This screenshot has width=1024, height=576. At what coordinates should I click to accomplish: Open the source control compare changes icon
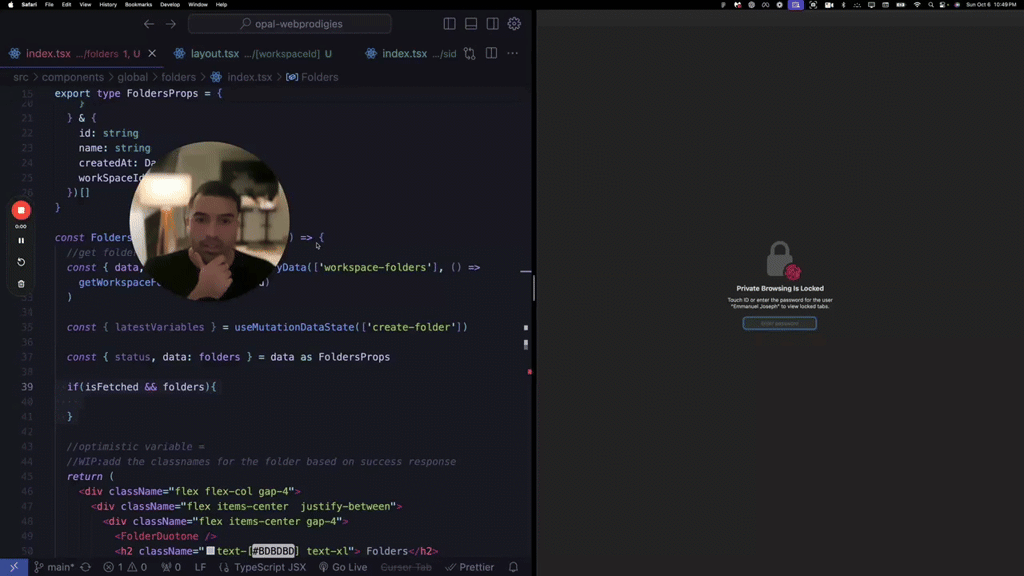pyautogui.click(x=470, y=54)
